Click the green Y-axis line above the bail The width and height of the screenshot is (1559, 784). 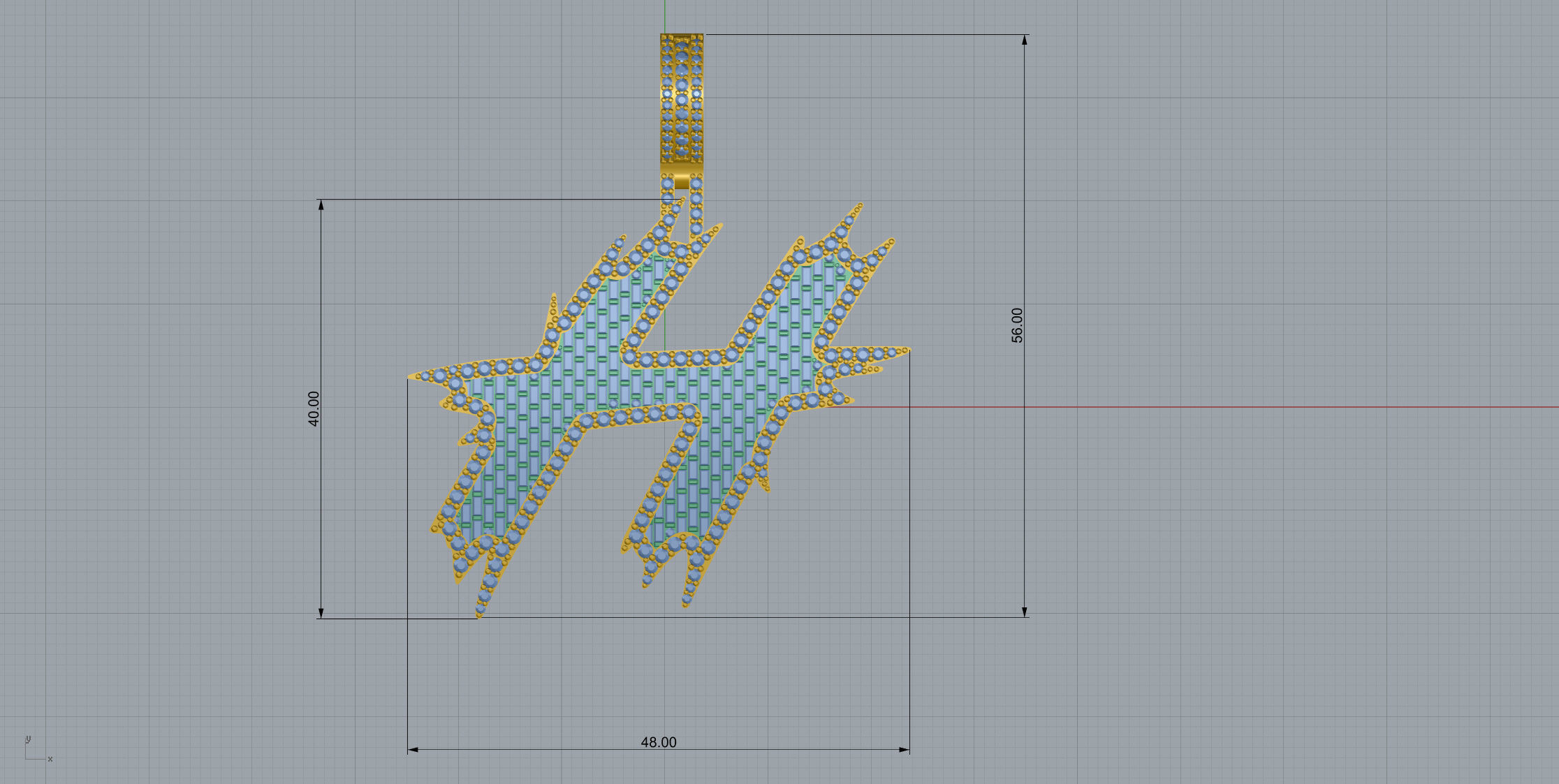pyautogui.click(x=665, y=15)
